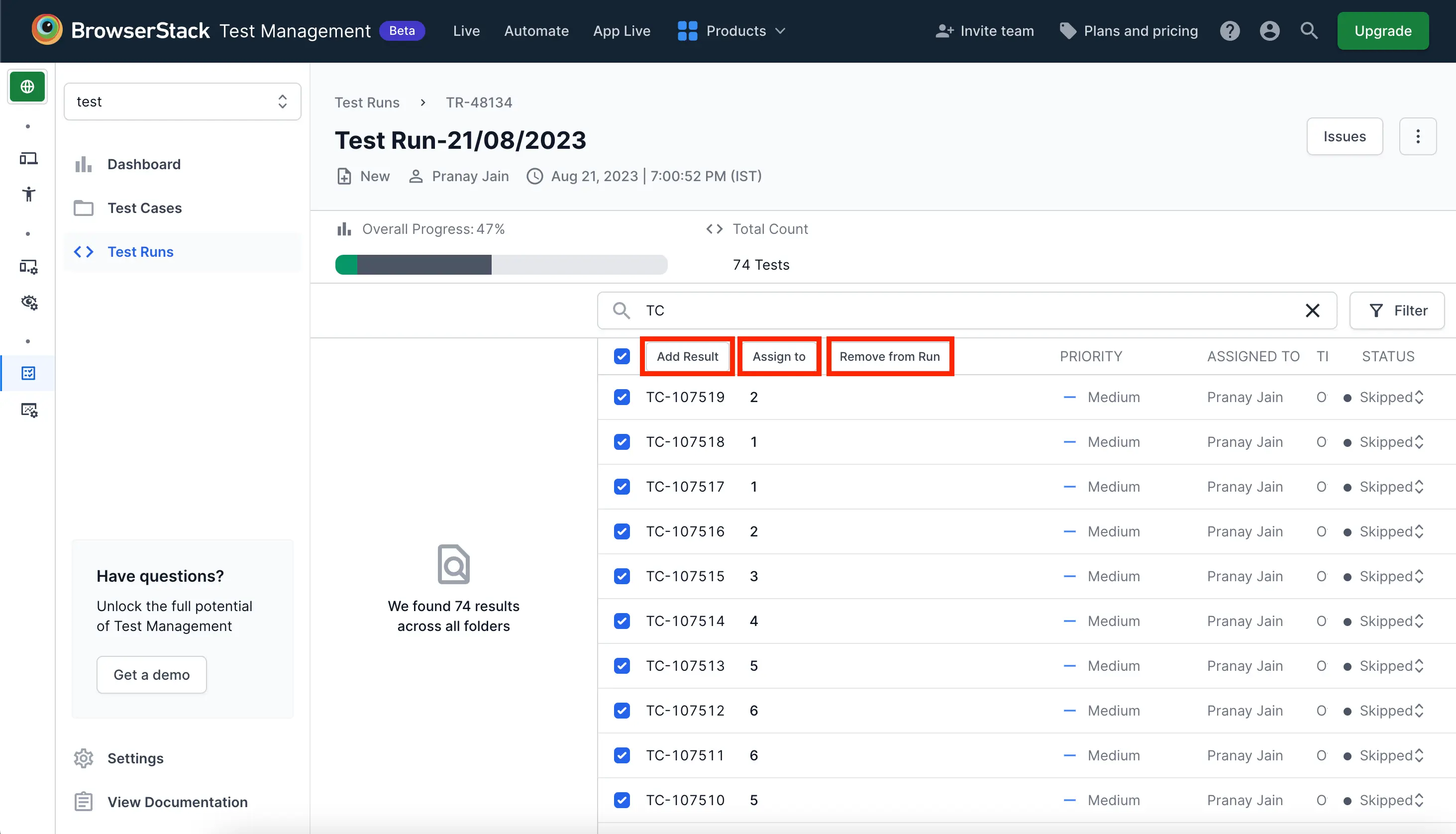The width and height of the screenshot is (1456, 834).
Task: Open Test Cases in the sidebar
Action: (x=144, y=208)
